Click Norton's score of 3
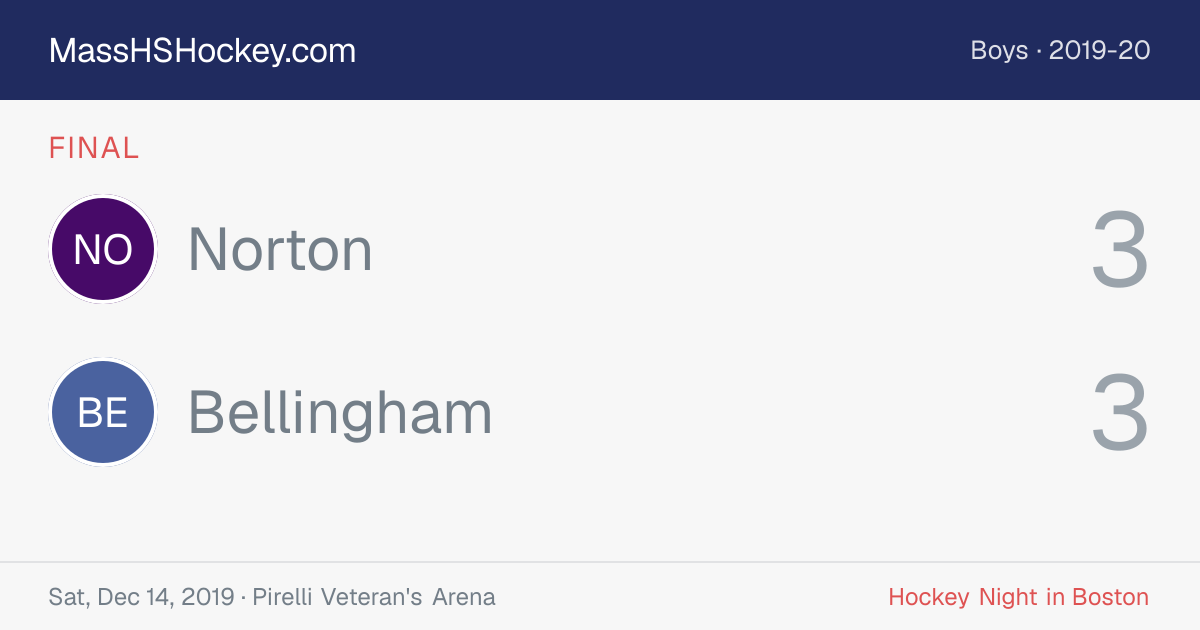The image size is (1200, 630). tap(1119, 250)
